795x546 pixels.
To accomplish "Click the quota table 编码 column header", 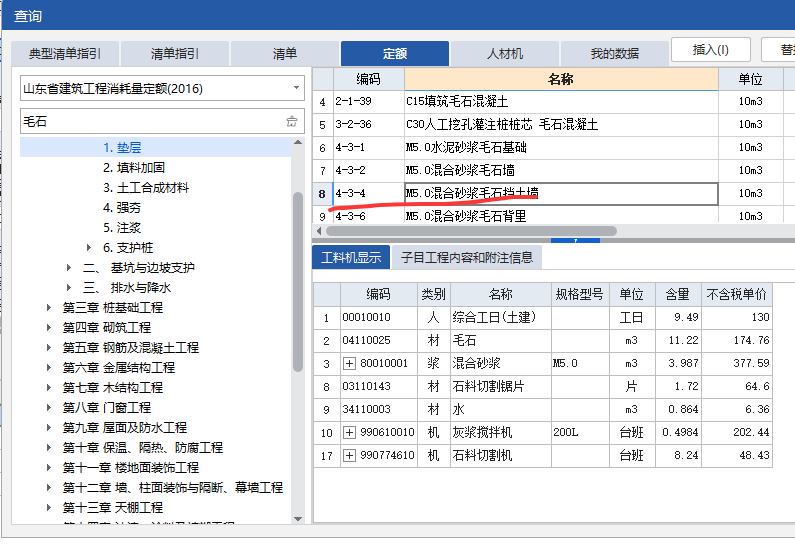I will pyautogui.click(x=368, y=79).
